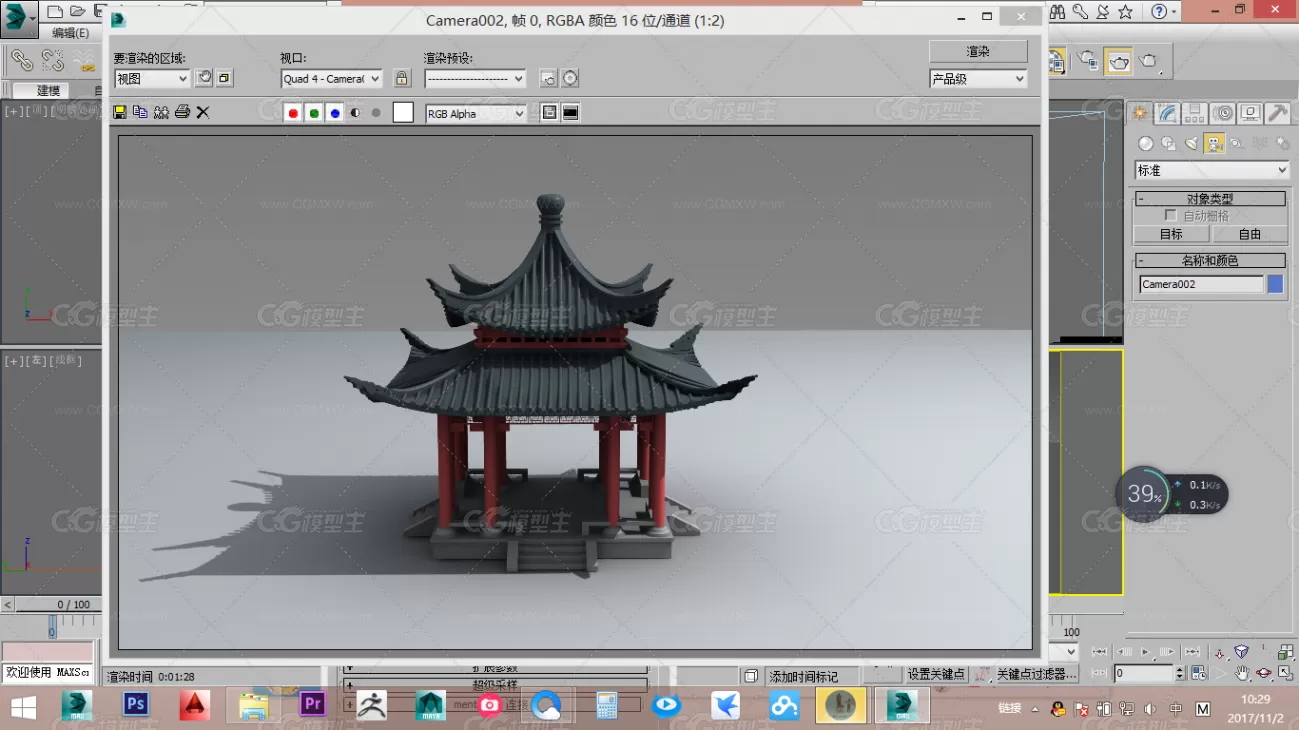This screenshot has width=1299, height=730.
Task: Open the Hierarchy tab in command panel
Action: point(1195,113)
